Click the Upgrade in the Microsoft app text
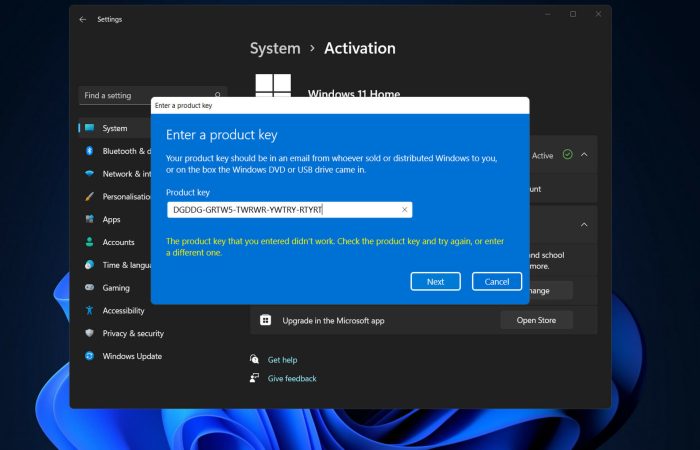The height and width of the screenshot is (450, 700). coord(333,321)
